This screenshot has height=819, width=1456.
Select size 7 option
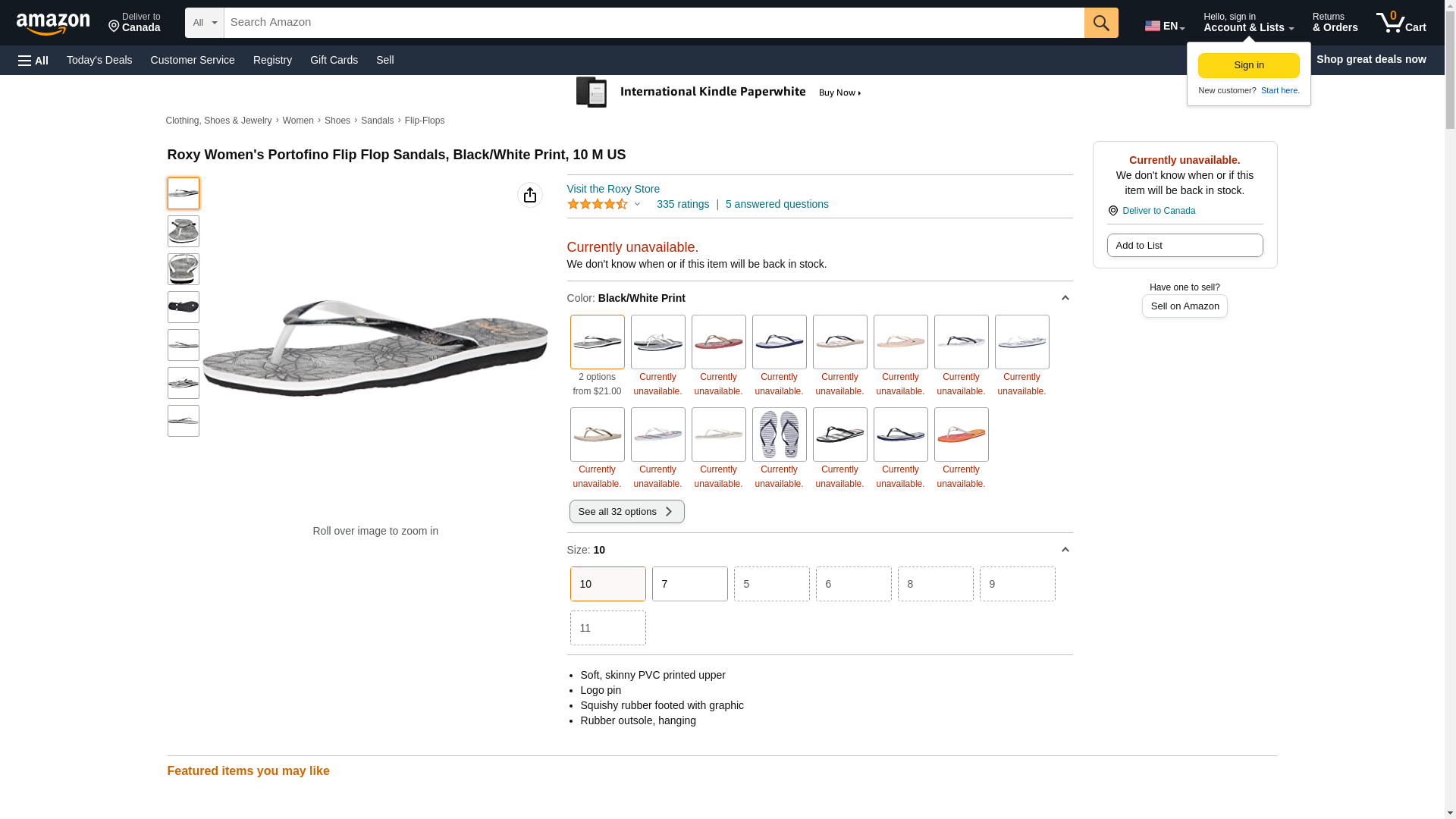[690, 584]
